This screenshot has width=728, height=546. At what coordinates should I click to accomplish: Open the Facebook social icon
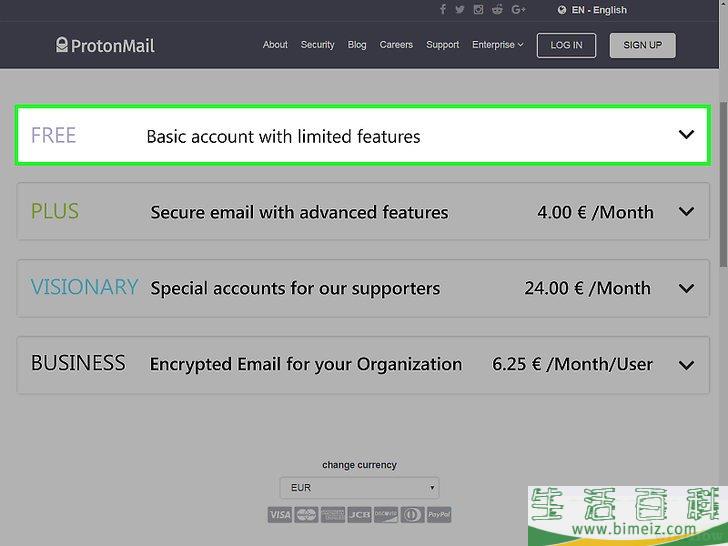[x=443, y=9]
